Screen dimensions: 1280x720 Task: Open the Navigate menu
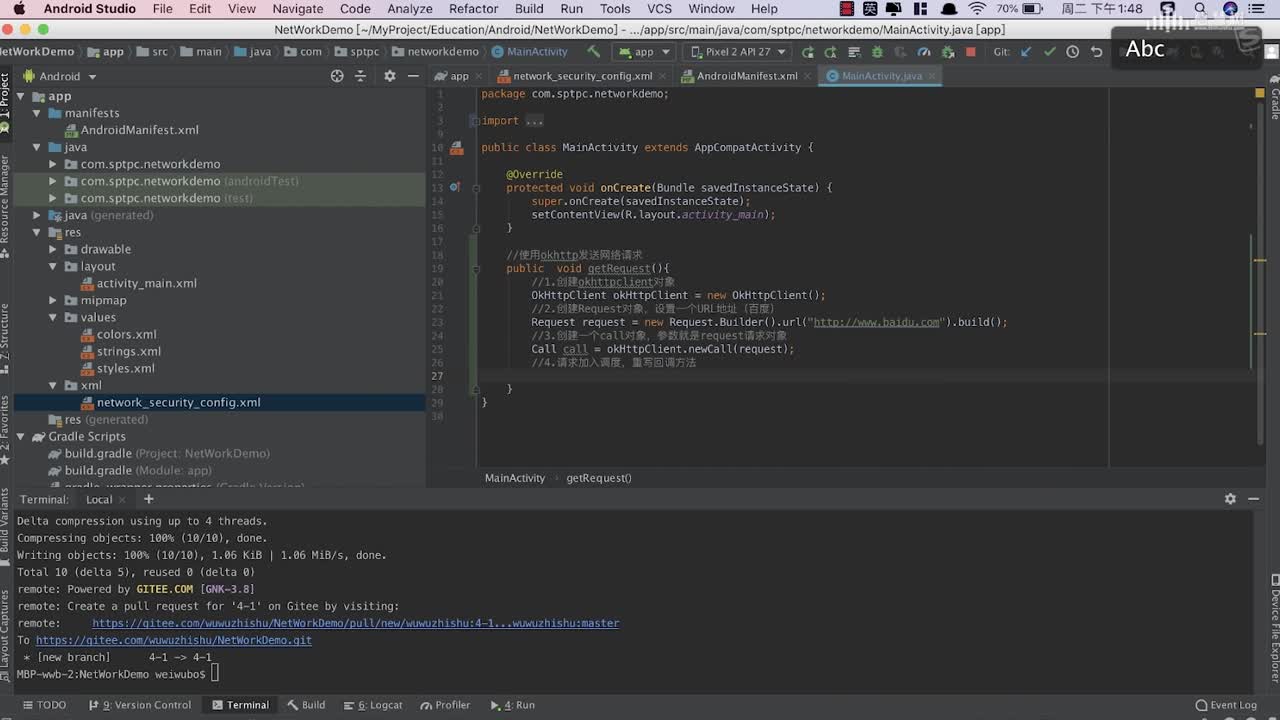pyautogui.click(x=298, y=9)
